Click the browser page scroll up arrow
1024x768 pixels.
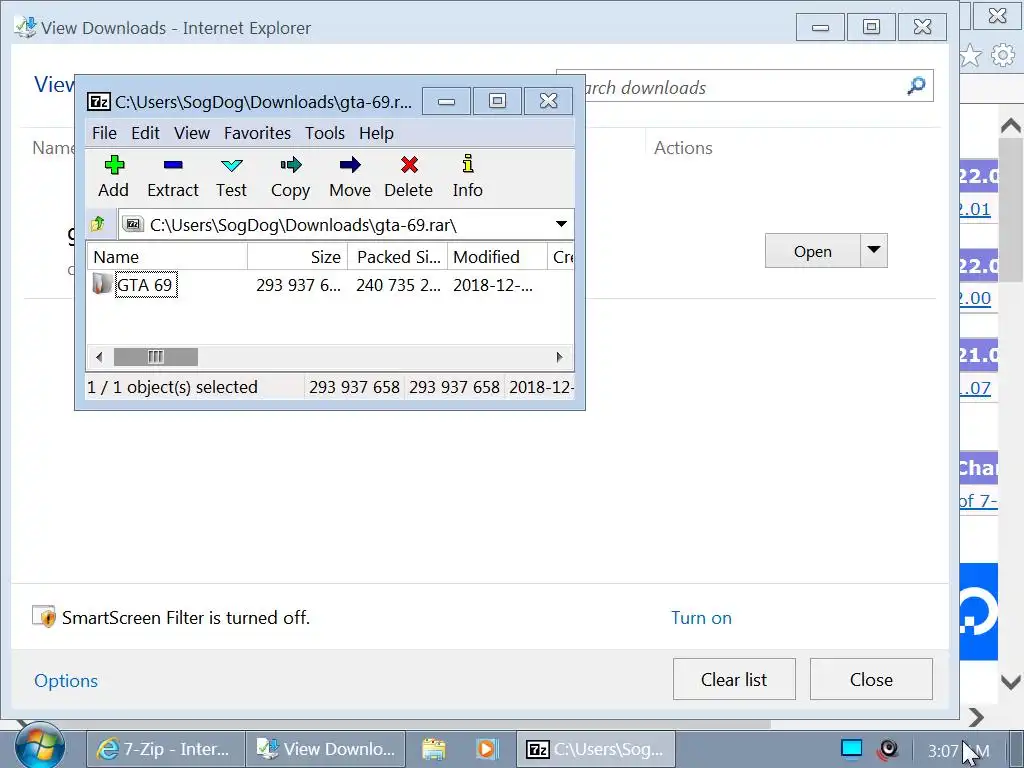1010,125
